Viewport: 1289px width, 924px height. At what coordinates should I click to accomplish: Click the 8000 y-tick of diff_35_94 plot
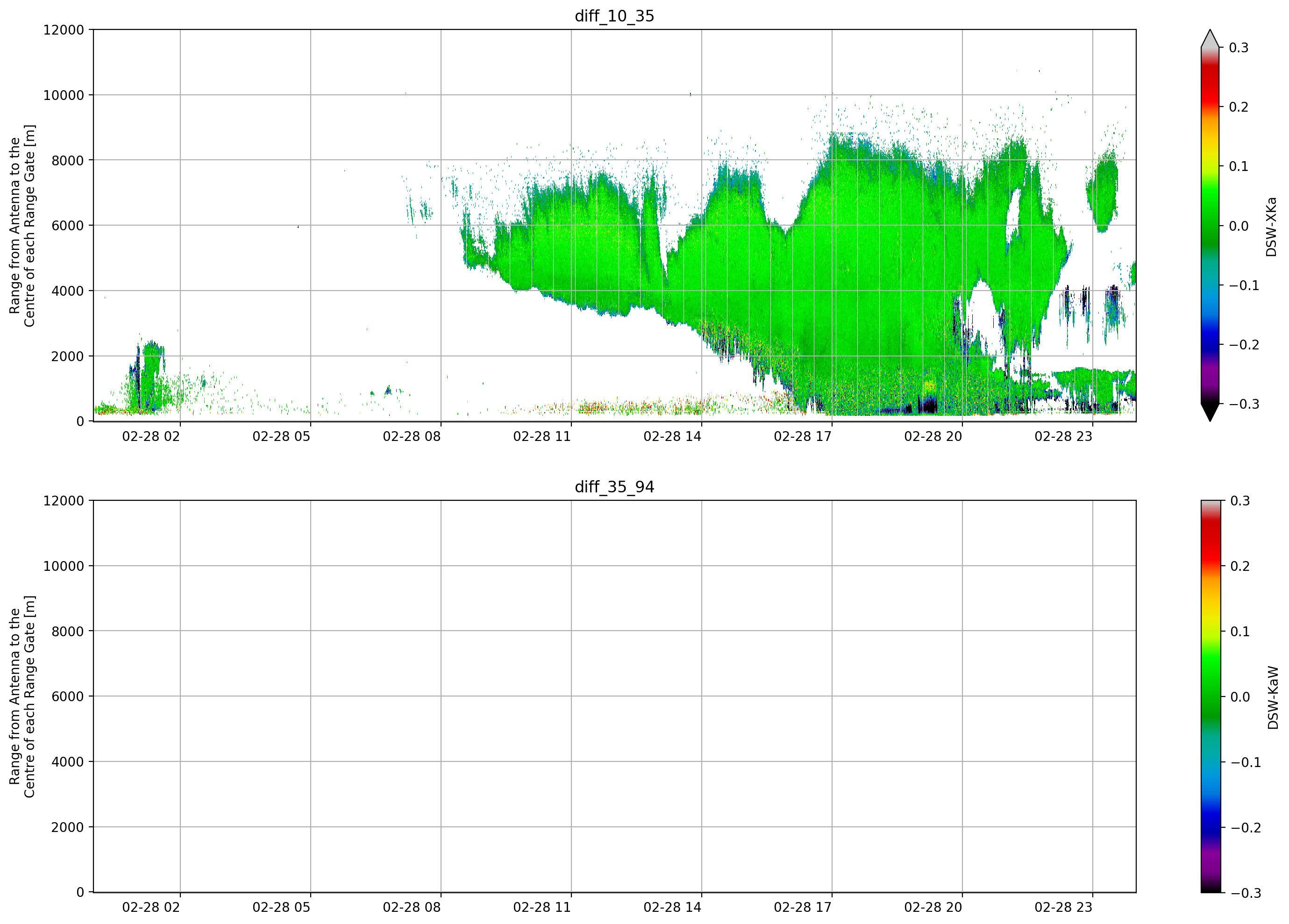point(68,632)
